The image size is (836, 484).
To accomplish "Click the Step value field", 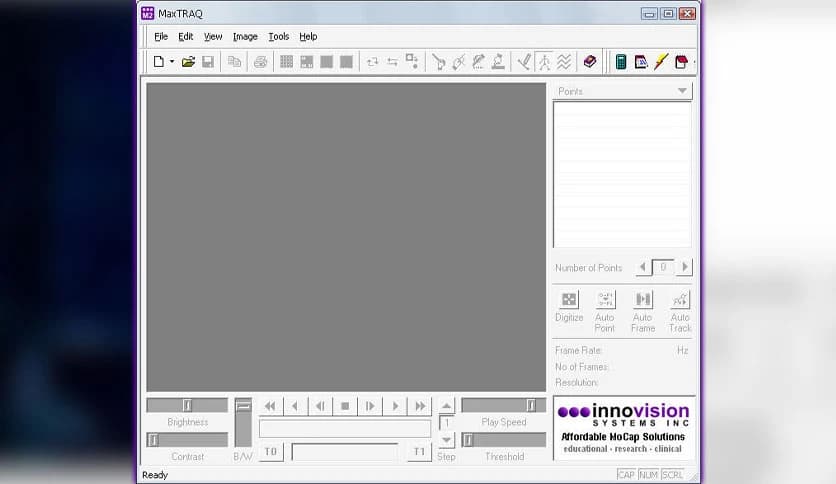I will click(447, 423).
